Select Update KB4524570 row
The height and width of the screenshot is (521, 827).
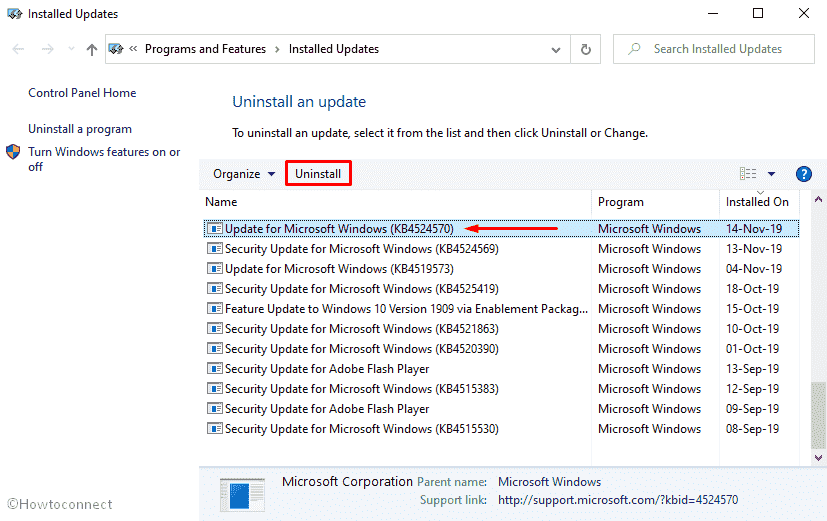click(501, 229)
